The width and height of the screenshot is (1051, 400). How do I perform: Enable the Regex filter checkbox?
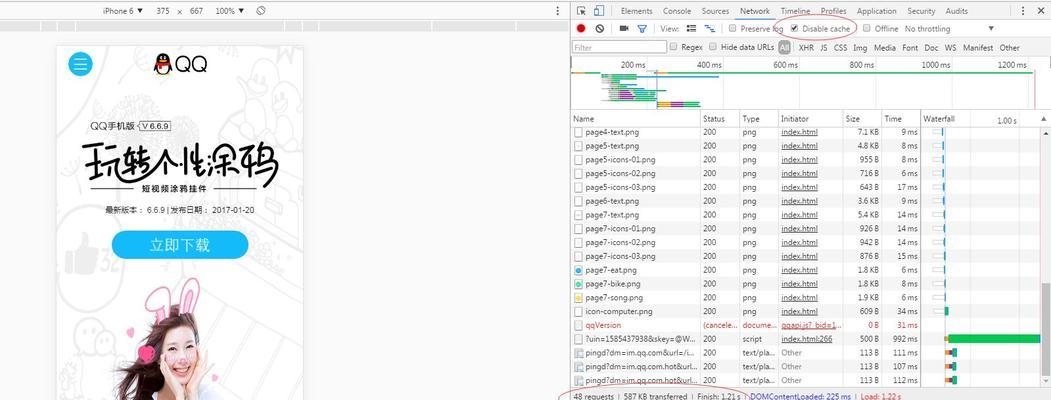point(674,47)
